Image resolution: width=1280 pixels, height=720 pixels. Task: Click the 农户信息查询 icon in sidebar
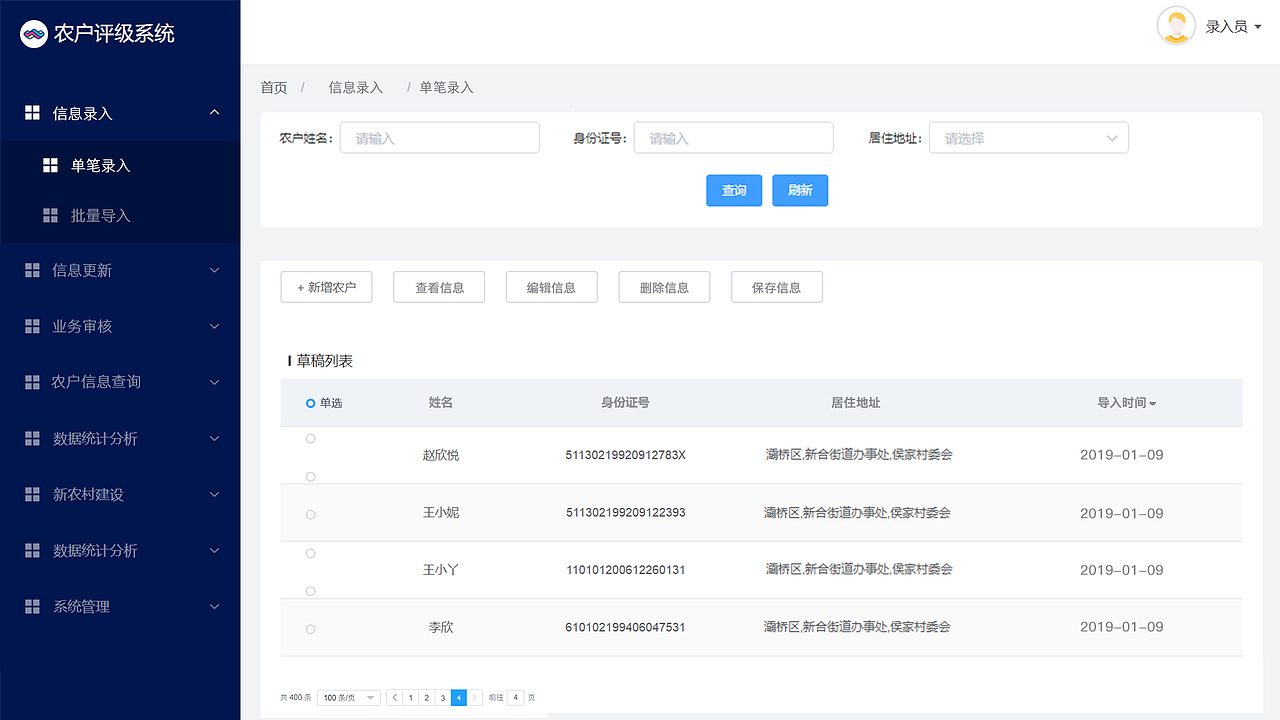pyautogui.click(x=33, y=381)
